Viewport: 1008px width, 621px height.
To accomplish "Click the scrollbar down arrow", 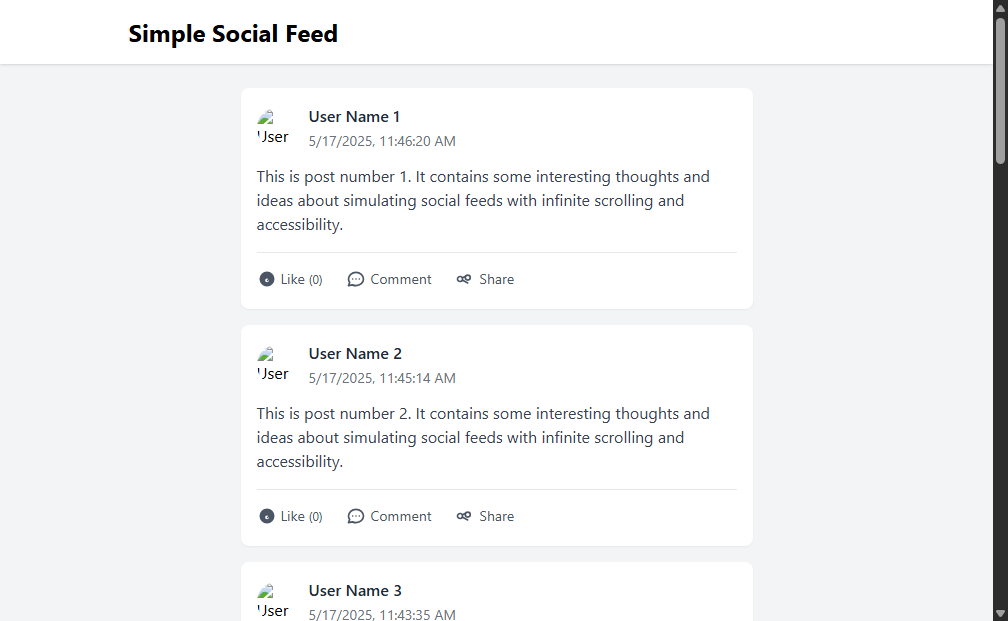I will click(1000, 614).
